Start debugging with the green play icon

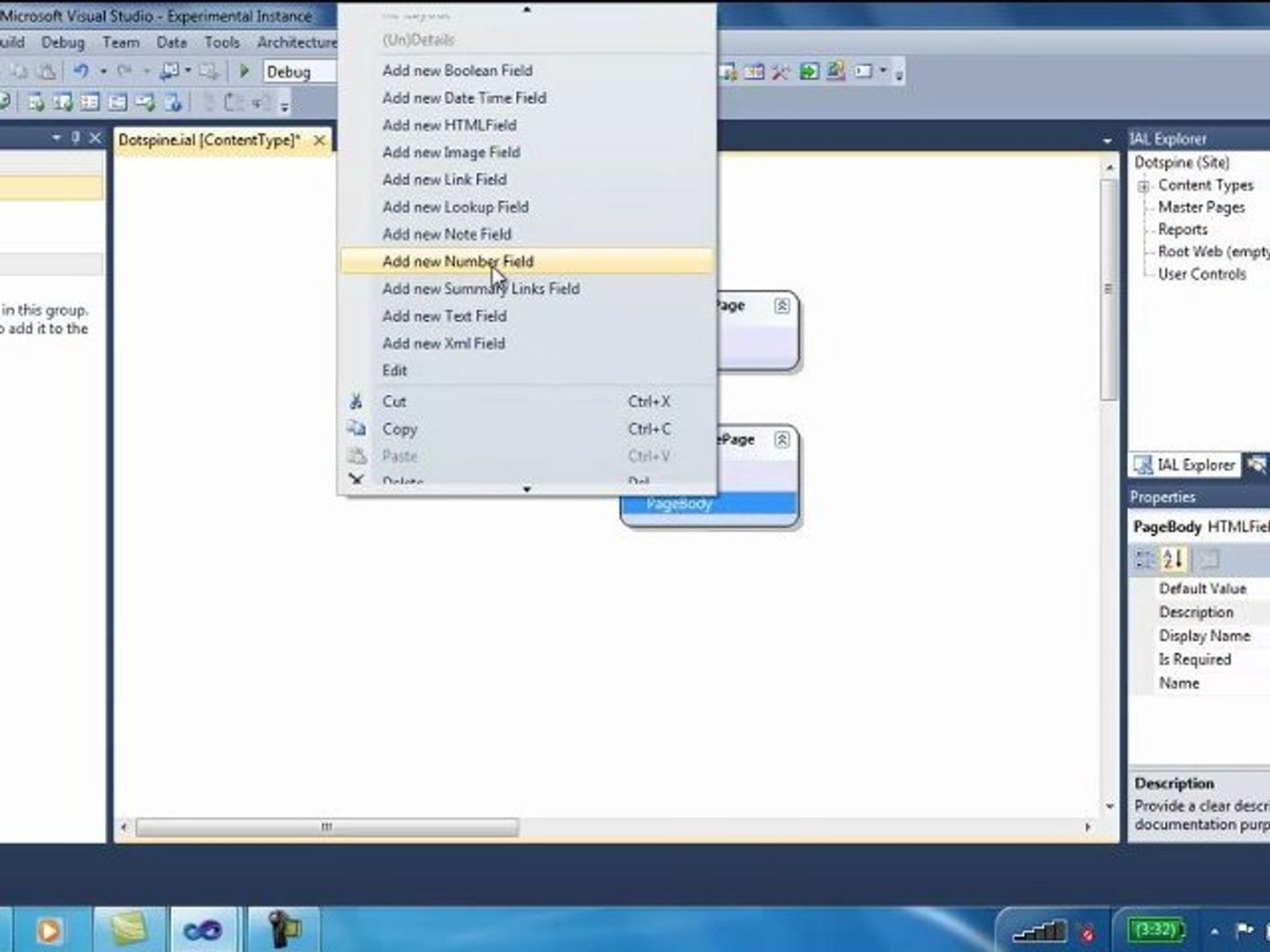(x=244, y=71)
